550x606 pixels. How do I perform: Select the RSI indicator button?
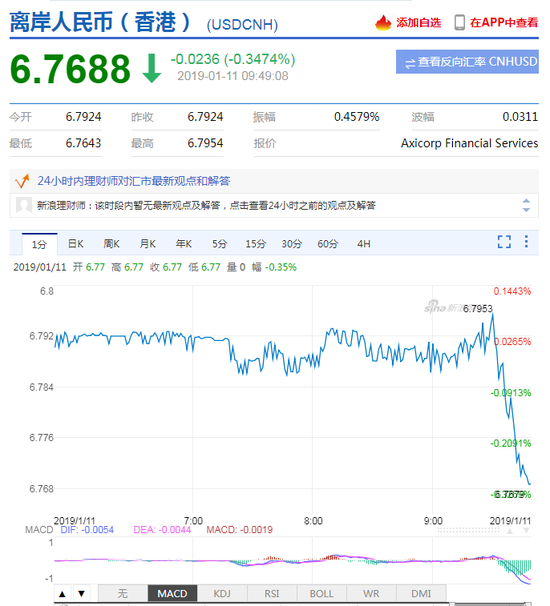(x=272, y=593)
